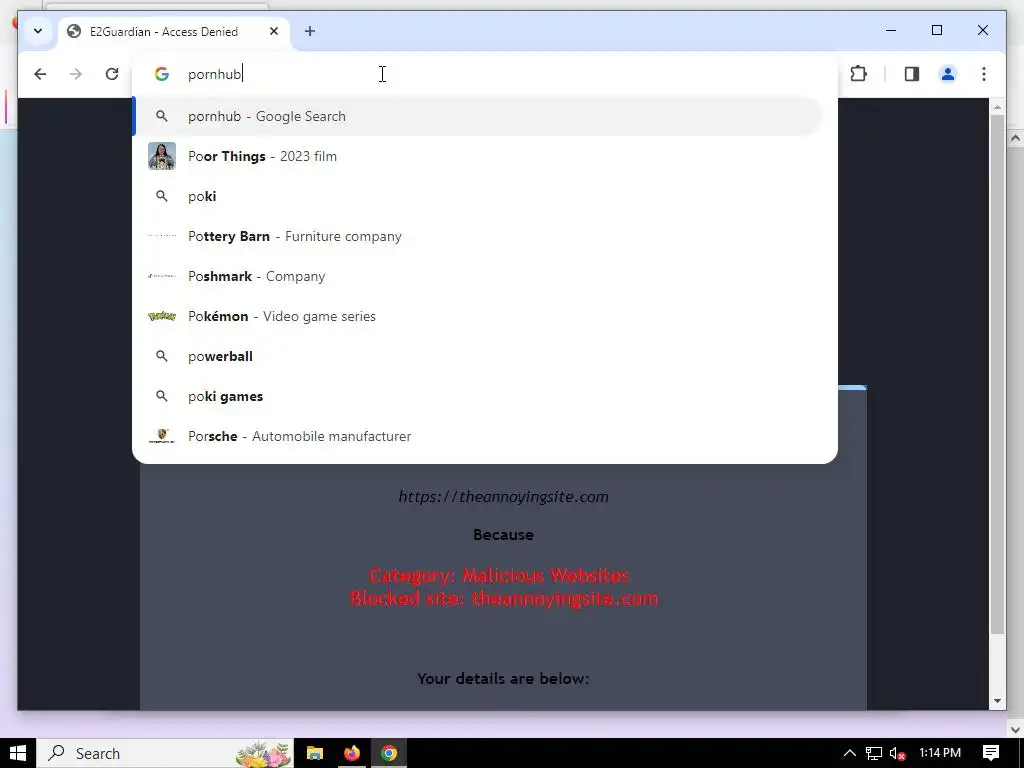Open the Windows Start menu

[x=18, y=753]
